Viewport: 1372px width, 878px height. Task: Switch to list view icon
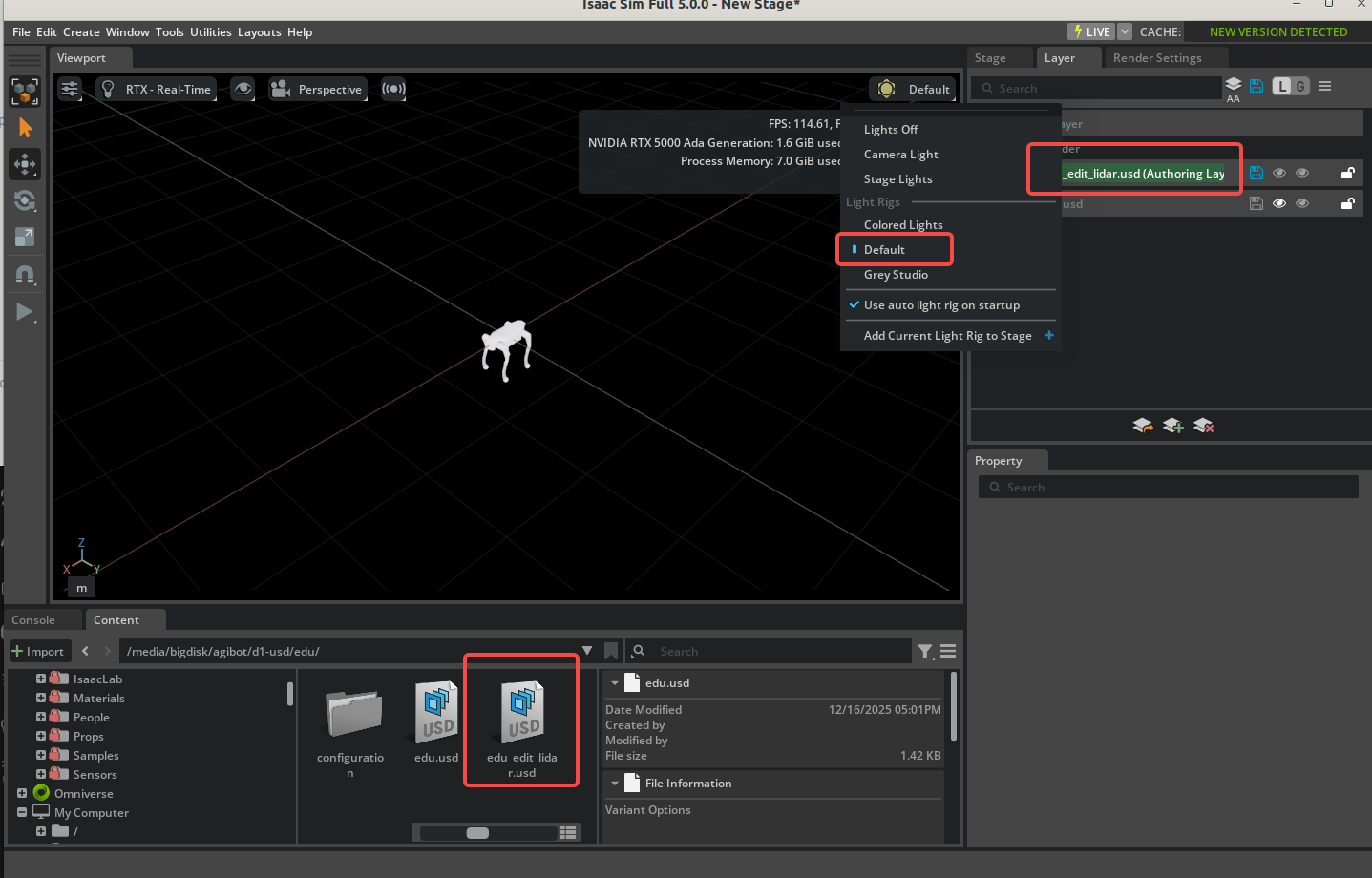pyautogui.click(x=569, y=832)
